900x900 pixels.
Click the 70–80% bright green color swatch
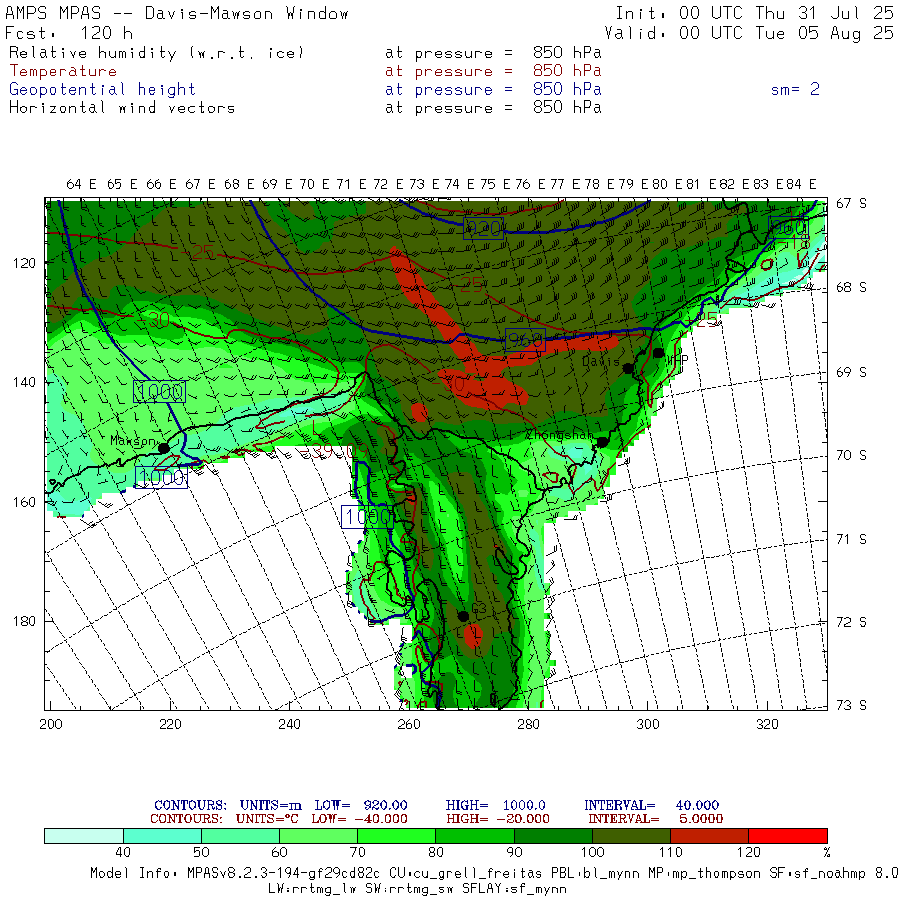tap(397, 836)
